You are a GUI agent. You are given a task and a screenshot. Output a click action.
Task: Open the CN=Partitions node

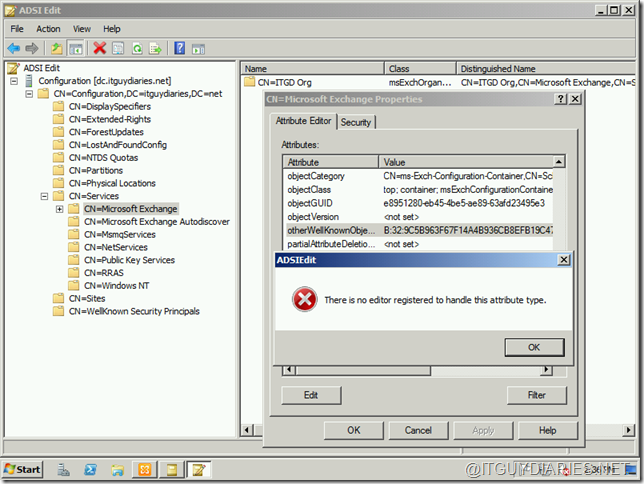pos(96,171)
